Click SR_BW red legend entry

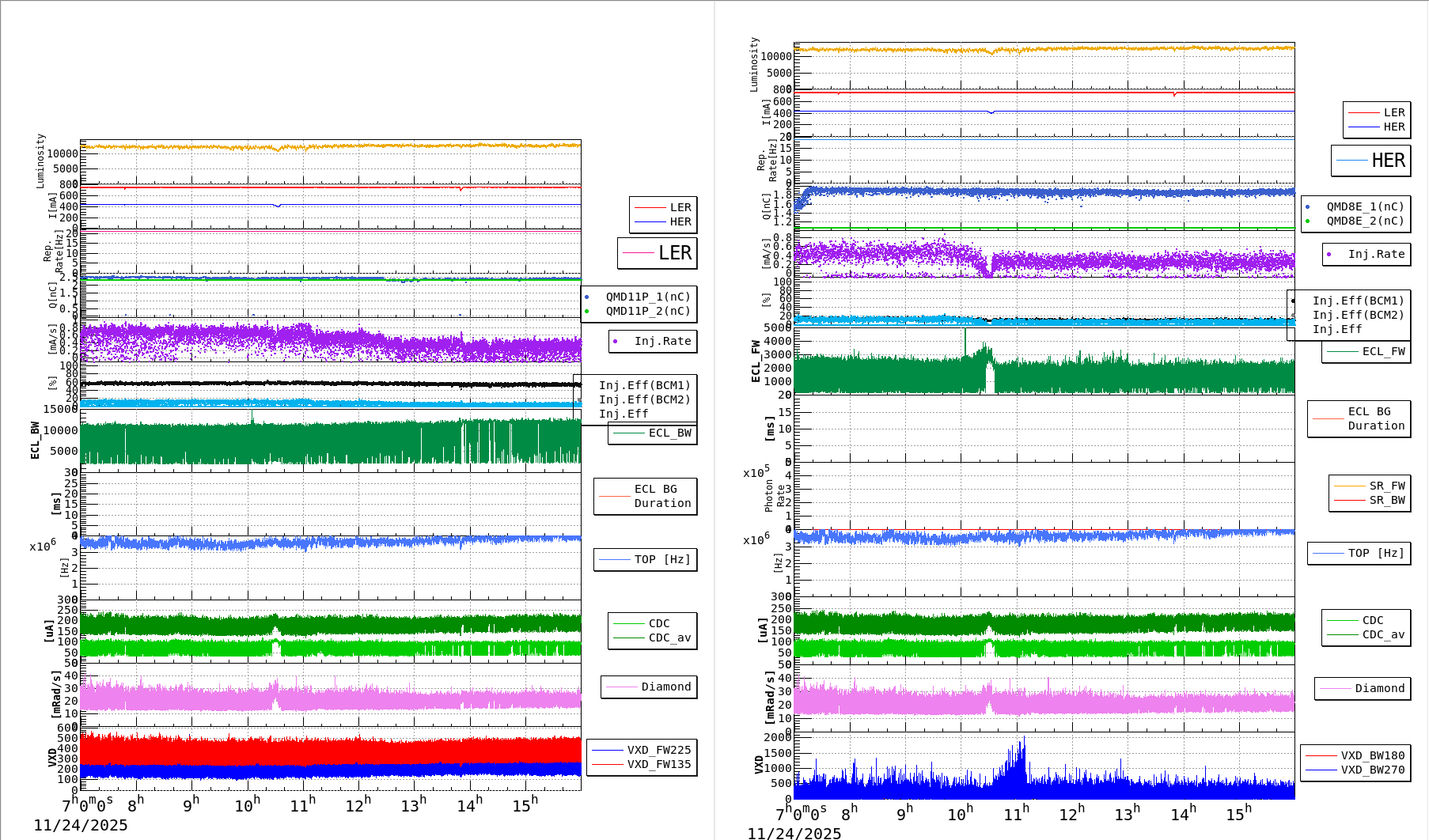click(x=1386, y=501)
